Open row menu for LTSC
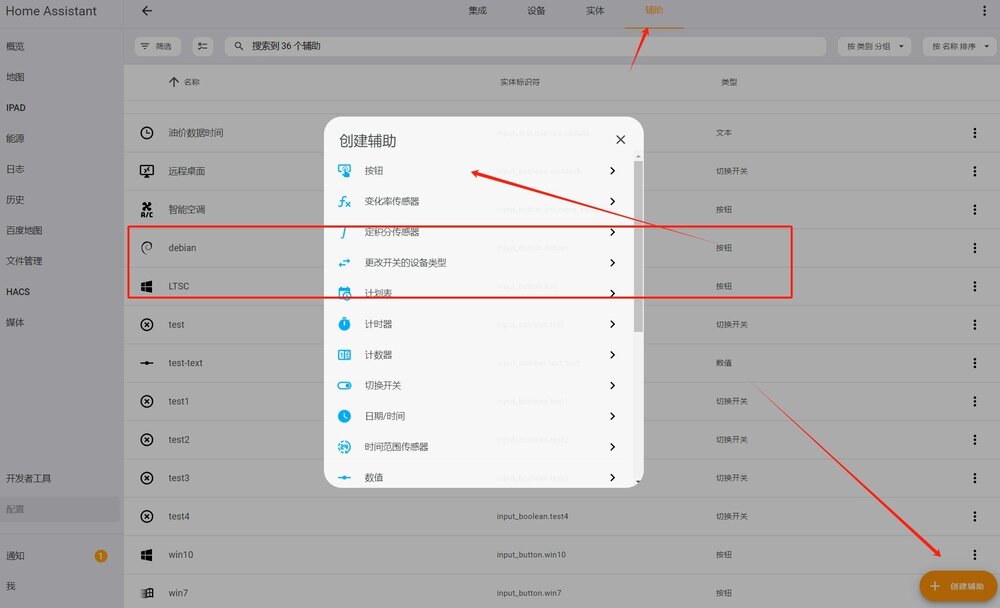 point(974,286)
